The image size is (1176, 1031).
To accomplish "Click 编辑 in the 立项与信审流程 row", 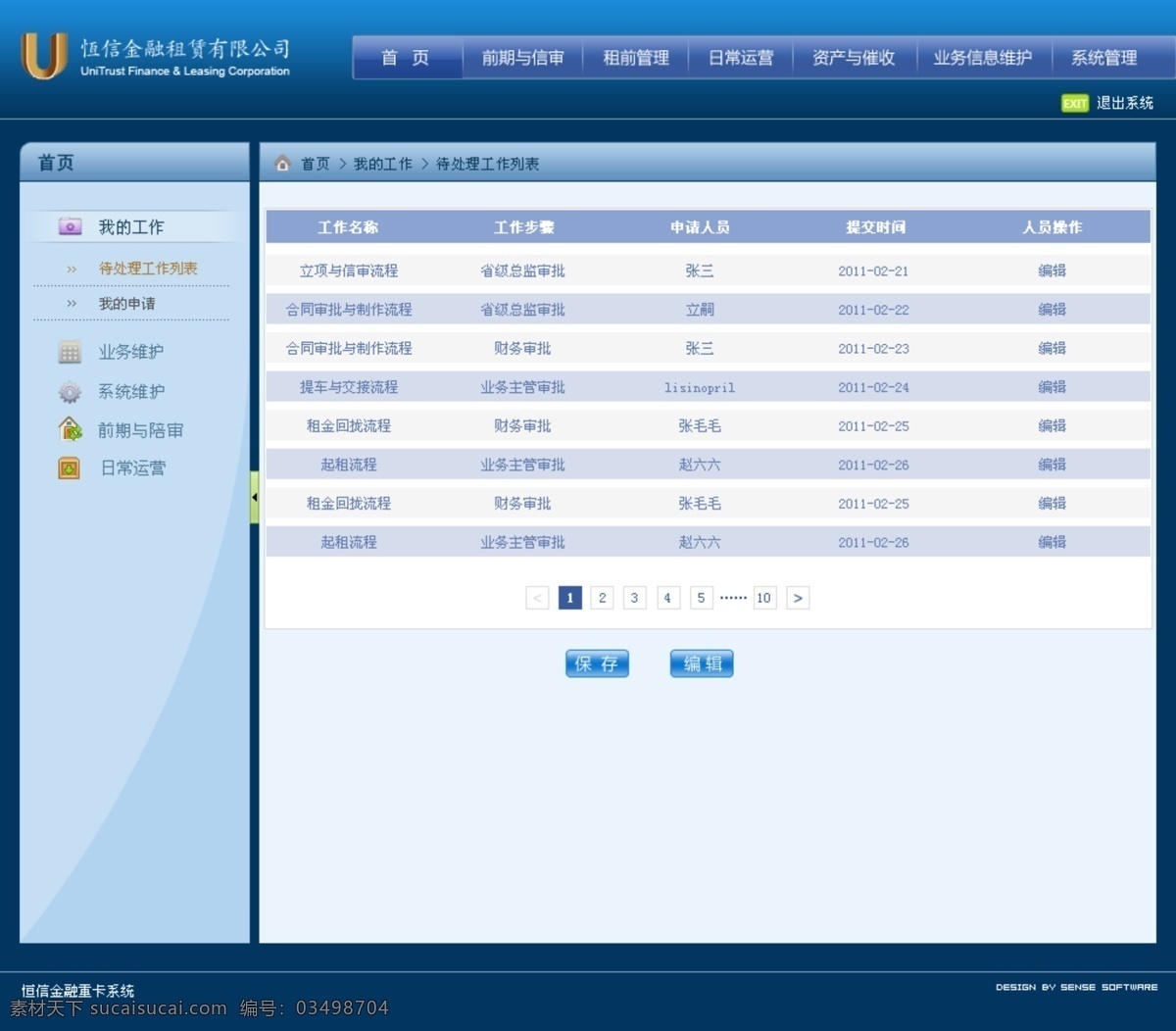I will pyautogui.click(x=1052, y=270).
